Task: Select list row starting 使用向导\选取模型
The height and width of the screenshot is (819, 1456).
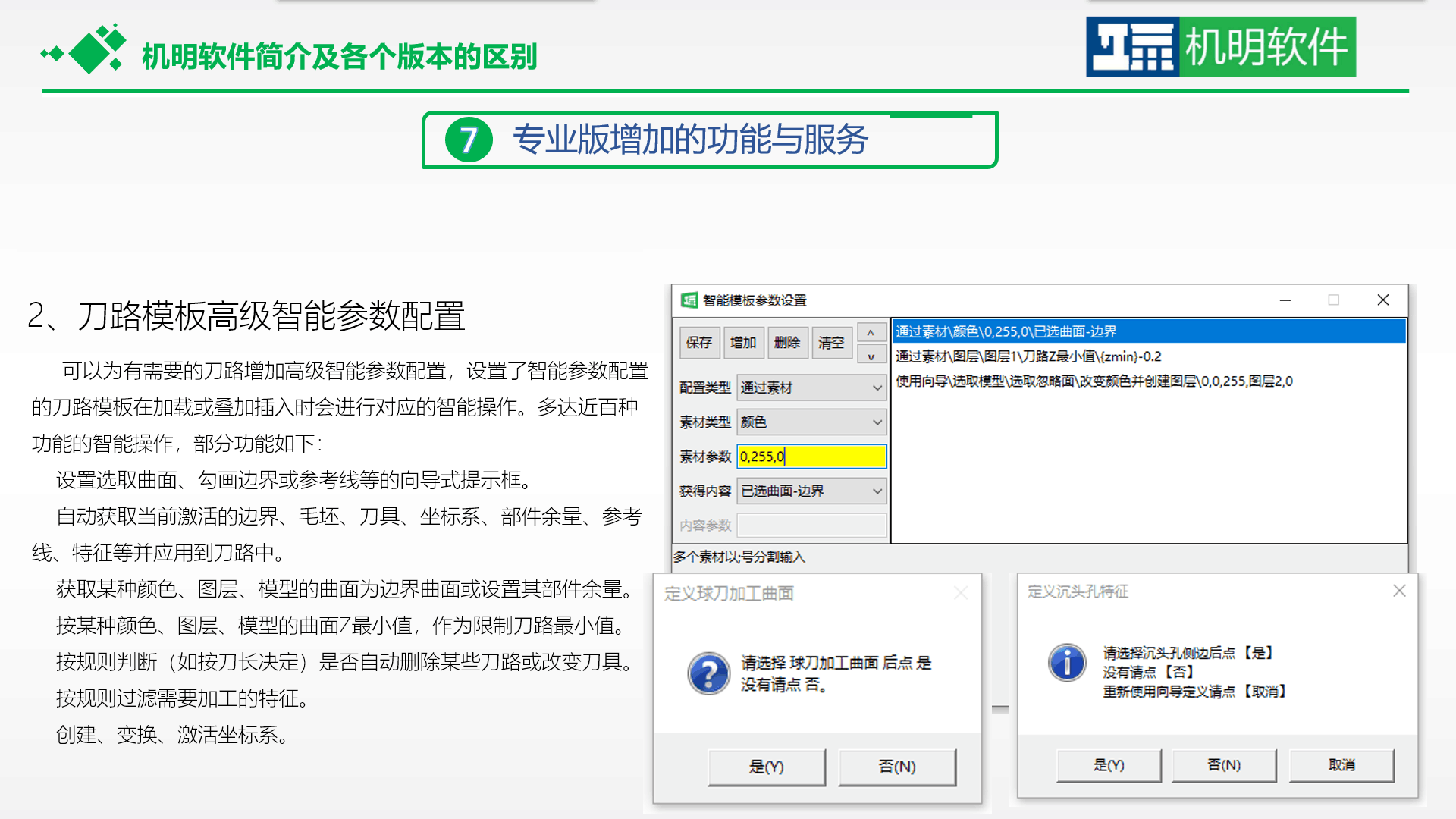Action: tap(1148, 381)
